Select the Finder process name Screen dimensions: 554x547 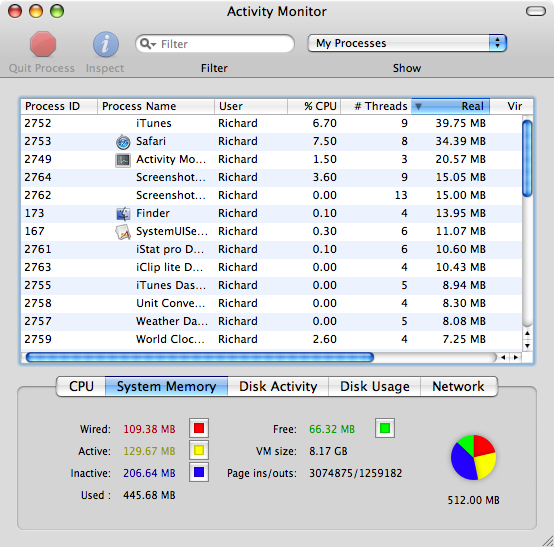[153, 213]
